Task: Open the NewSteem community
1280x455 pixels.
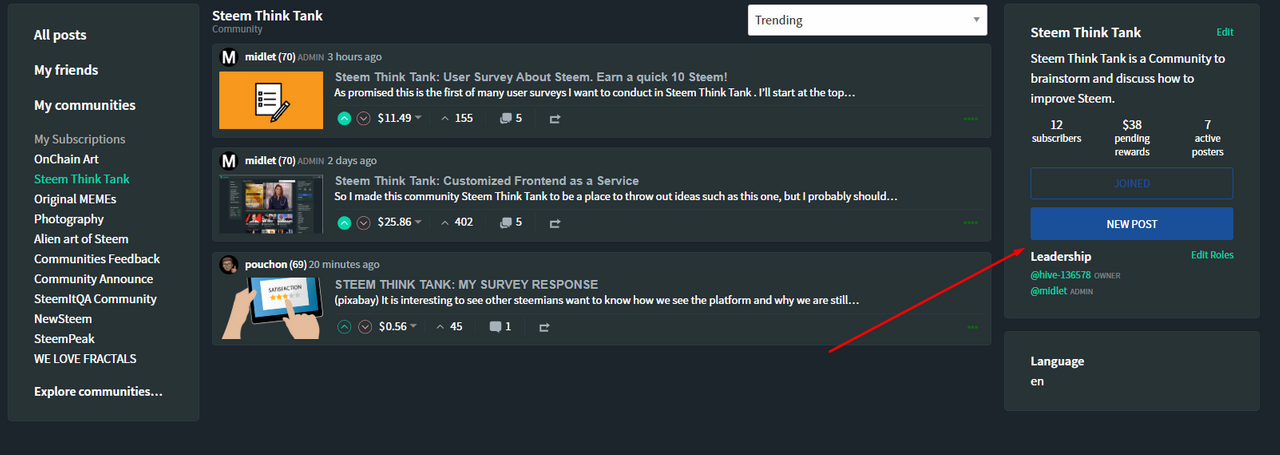Action: (62, 319)
